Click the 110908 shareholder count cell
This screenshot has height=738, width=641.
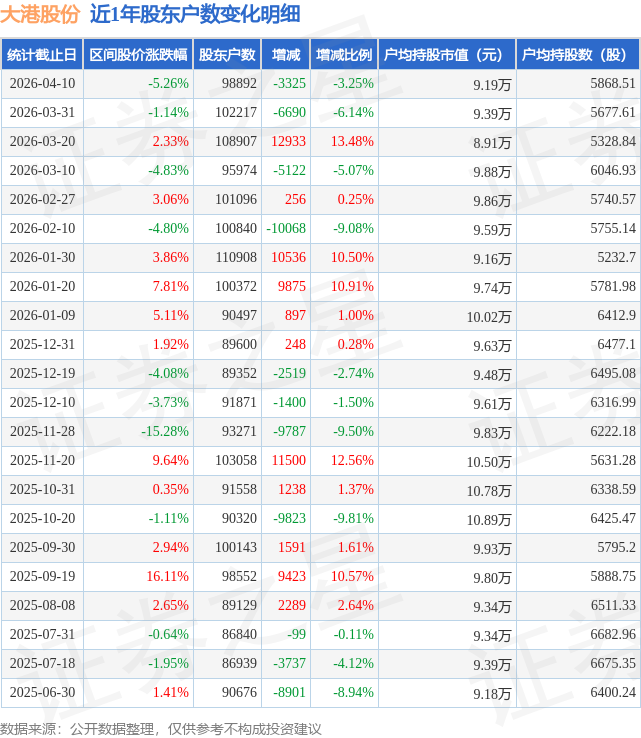(x=235, y=258)
